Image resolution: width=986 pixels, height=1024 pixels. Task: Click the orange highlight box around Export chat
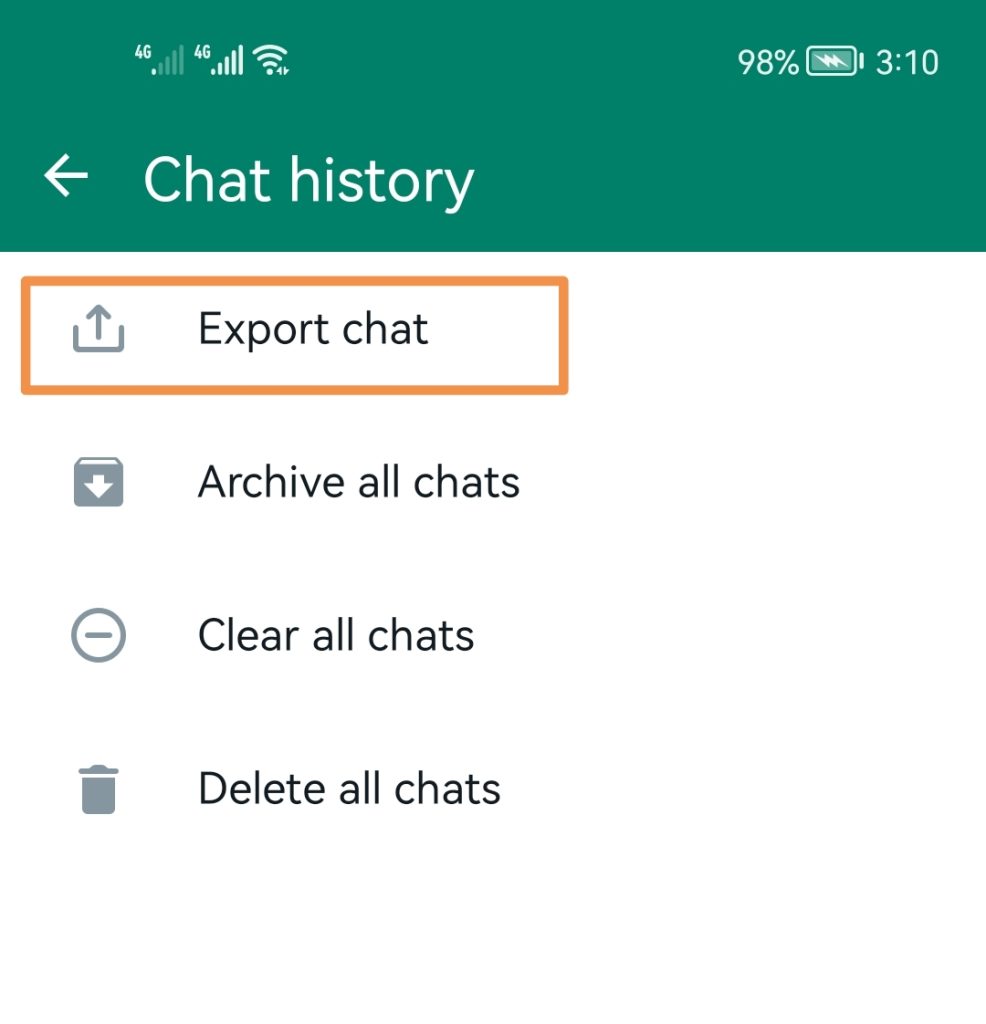(294, 336)
